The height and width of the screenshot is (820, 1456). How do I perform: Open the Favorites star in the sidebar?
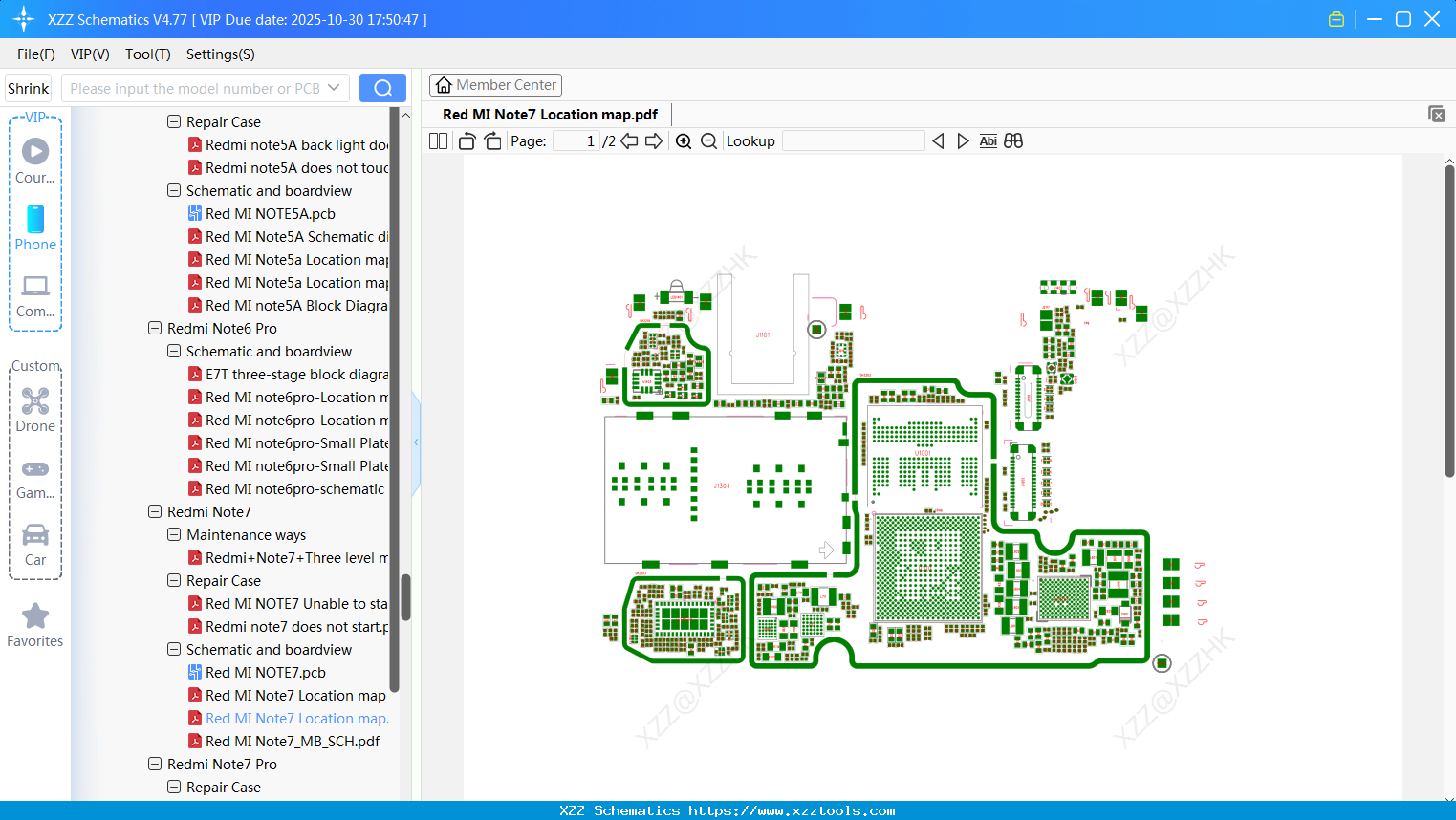point(35,625)
